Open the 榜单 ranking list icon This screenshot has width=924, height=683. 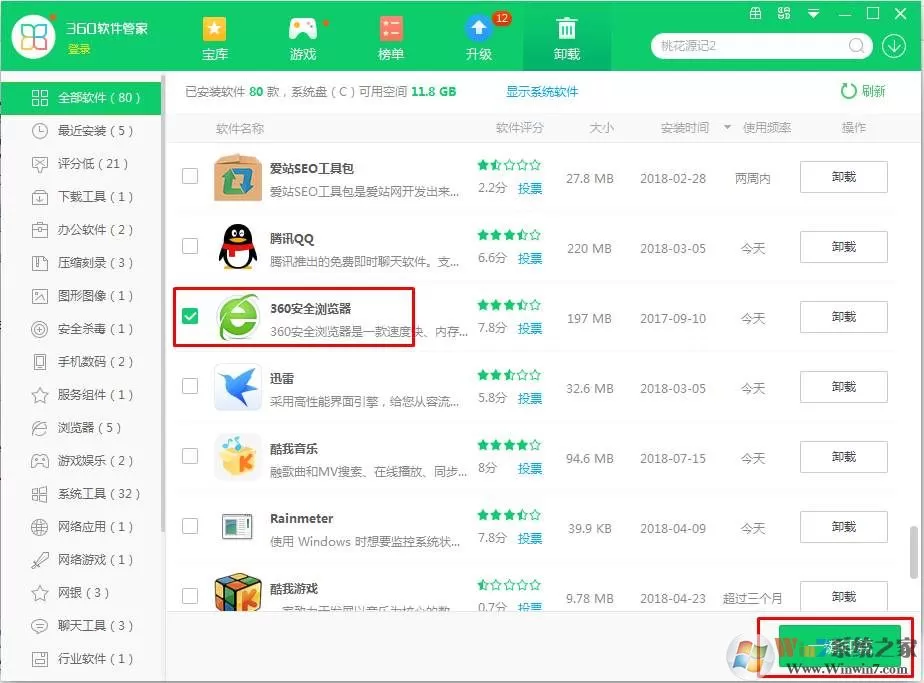391,29
